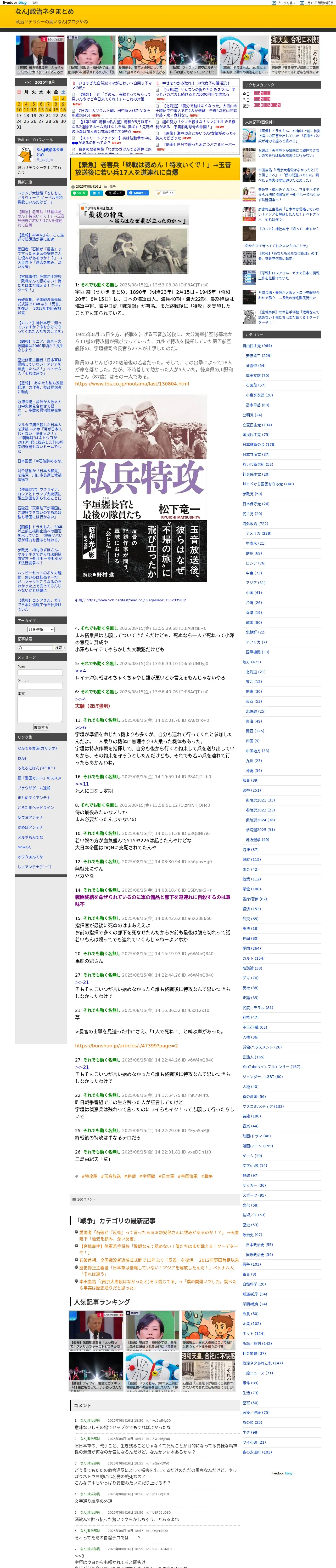Open the bunshun.jp articles link
Image resolution: width=336 pixels, height=1568 pixels.
coord(126,1046)
